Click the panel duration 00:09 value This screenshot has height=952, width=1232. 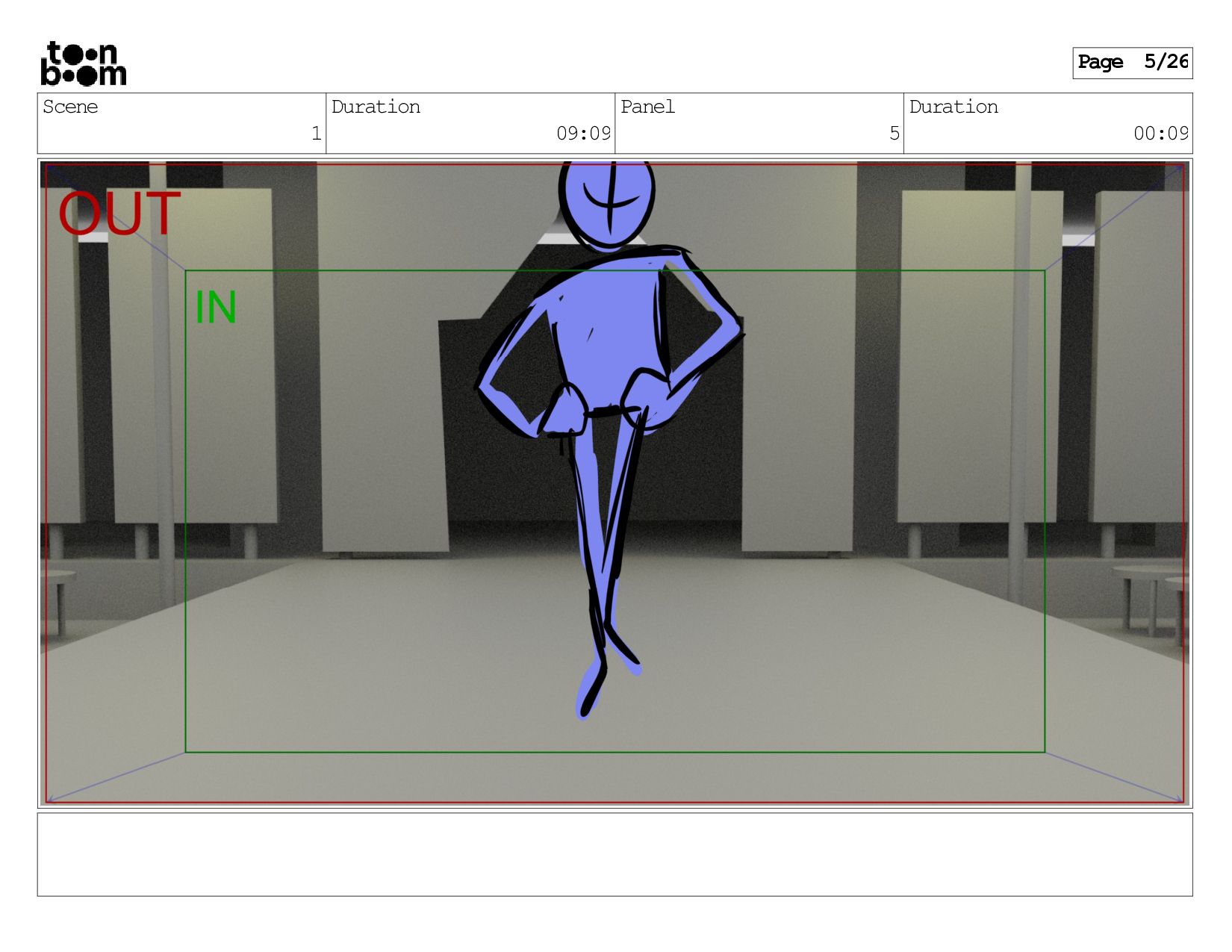[x=1161, y=134]
